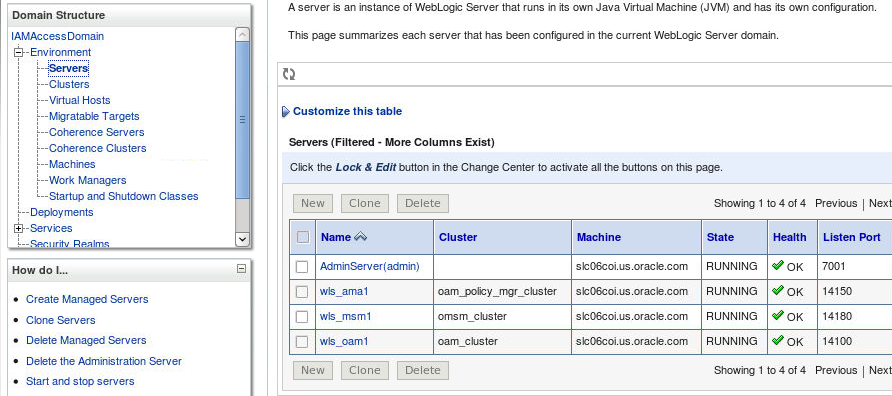Image resolution: width=892 pixels, height=396 pixels.
Task: Sort table by Machine column header
Action: (598, 237)
